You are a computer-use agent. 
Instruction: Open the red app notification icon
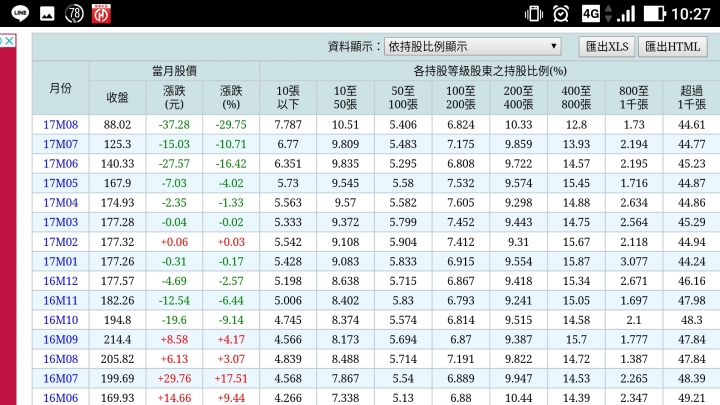101,14
